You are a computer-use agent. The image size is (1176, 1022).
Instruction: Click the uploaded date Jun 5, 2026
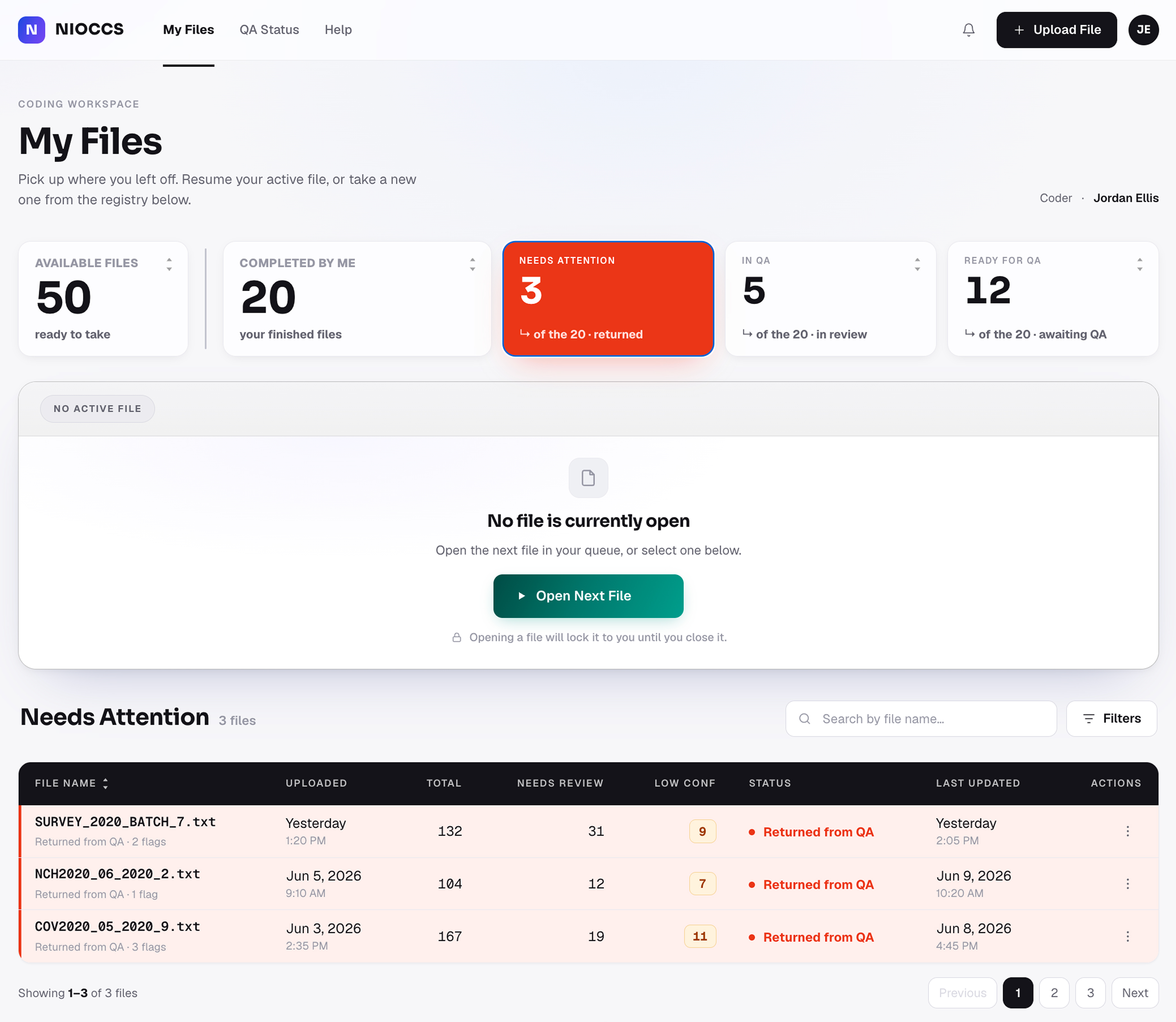323,876
